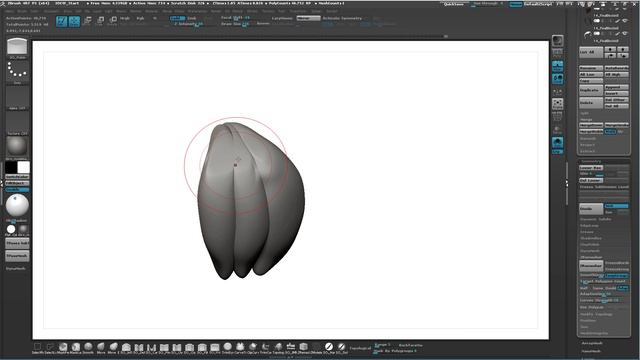Screen dimensions: 640x360
Task: Expand the Modify Topology section
Action: click(x=596, y=314)
